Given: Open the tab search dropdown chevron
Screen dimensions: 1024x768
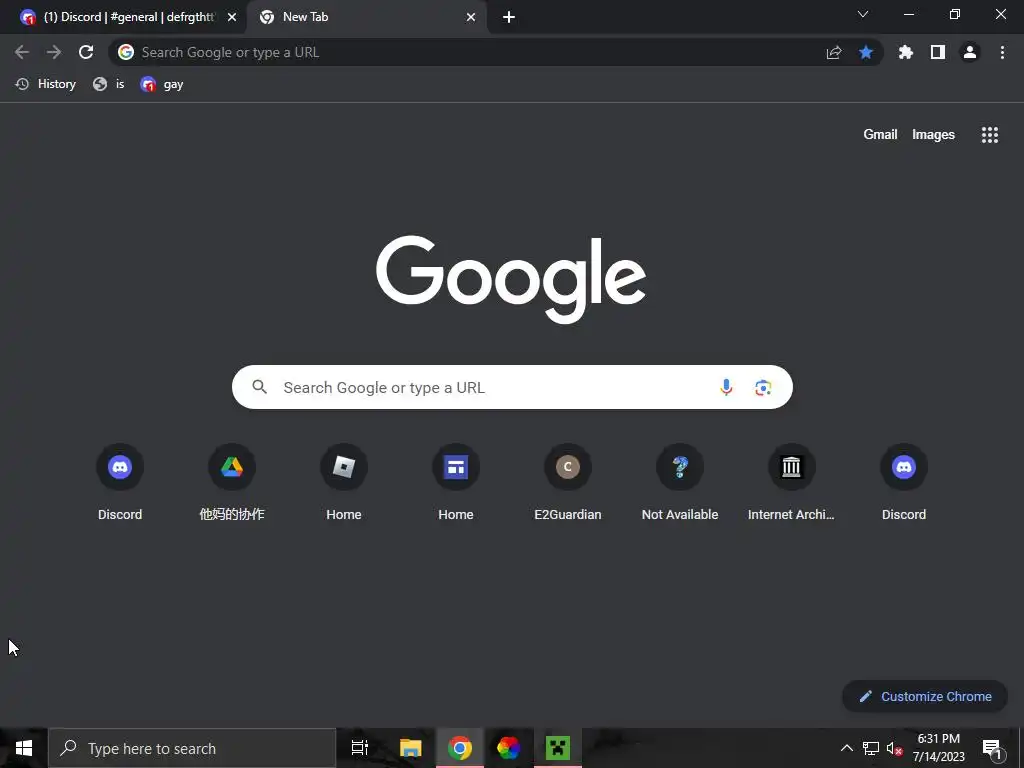Looking at the screenshot, I should click(863, 14).
